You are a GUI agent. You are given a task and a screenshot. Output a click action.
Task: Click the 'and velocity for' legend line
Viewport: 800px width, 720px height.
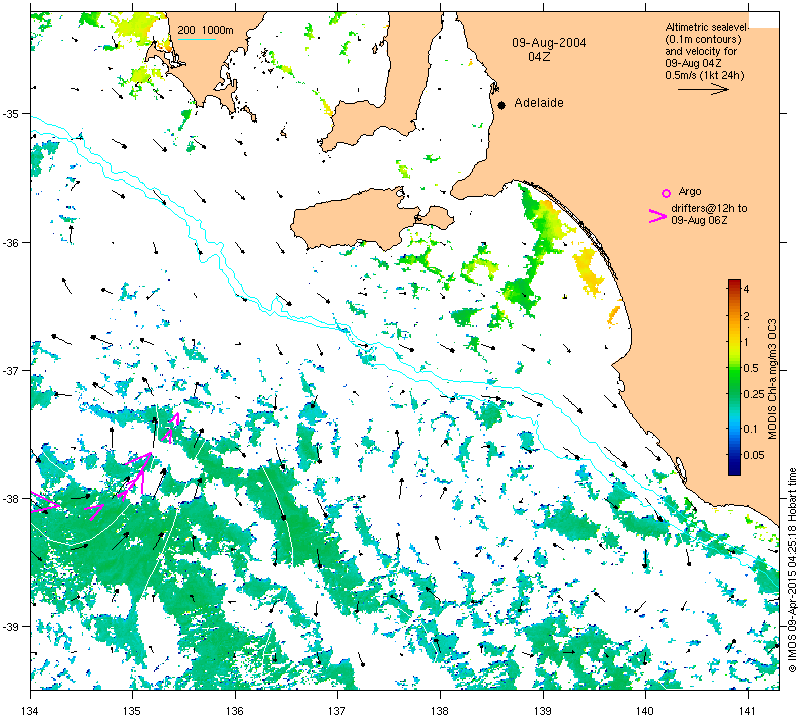pyautogui.click(x=700, y=52)
